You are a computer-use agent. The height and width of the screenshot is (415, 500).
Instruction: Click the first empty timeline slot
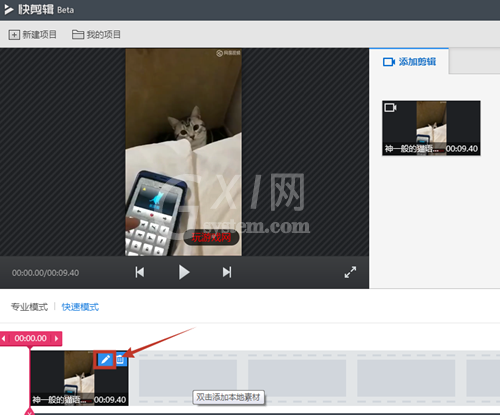[188, 378]
